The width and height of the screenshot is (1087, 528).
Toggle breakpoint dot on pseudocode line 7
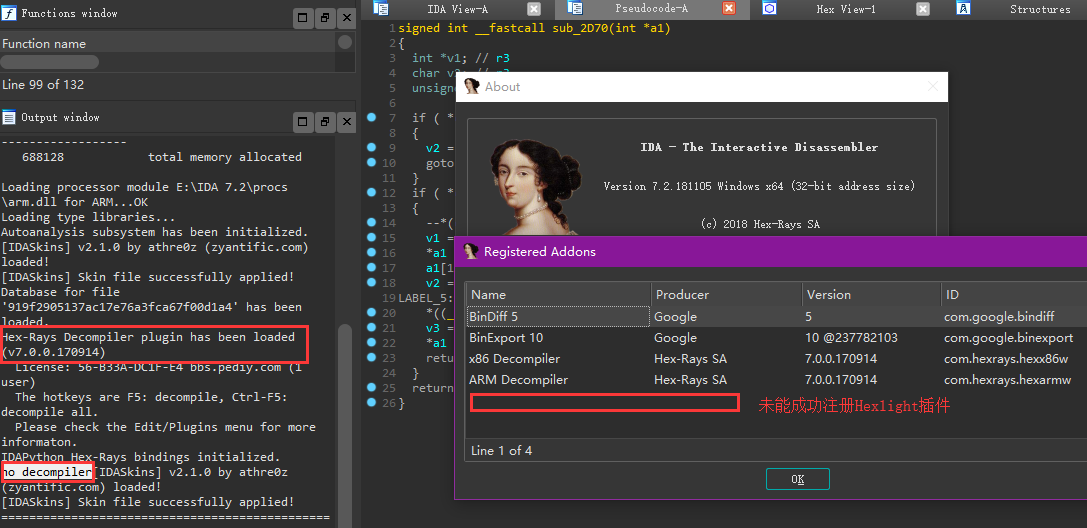click(x=371, y=117)
